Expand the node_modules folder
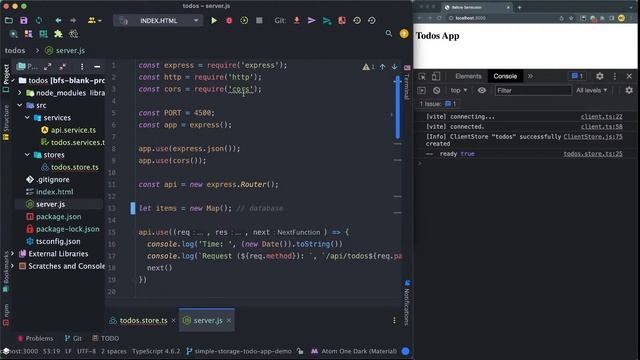The image size is (640, 360). pyautogui.click(x=20, y=93)
